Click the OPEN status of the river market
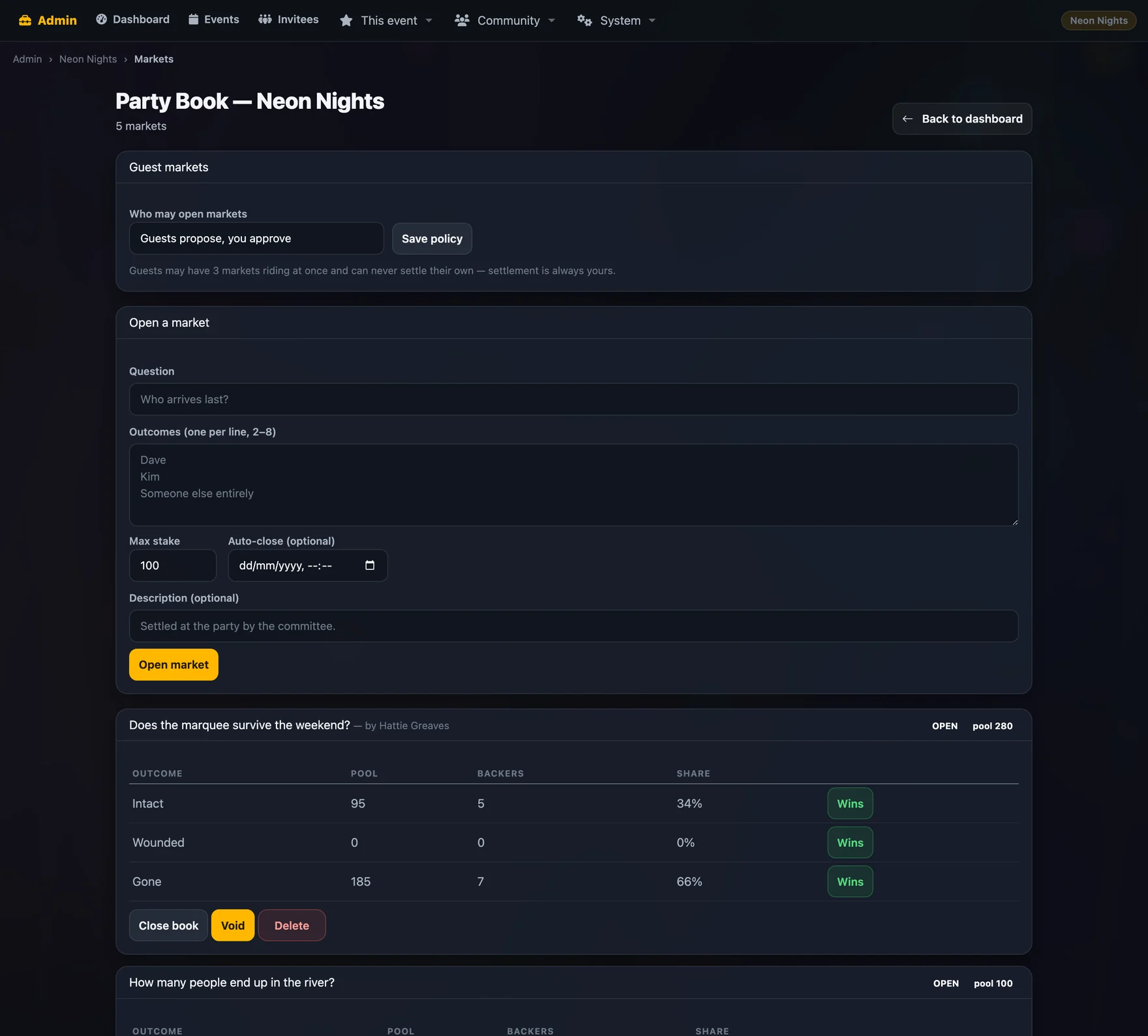This screenshot has width=1148, height=1036. 946,983
